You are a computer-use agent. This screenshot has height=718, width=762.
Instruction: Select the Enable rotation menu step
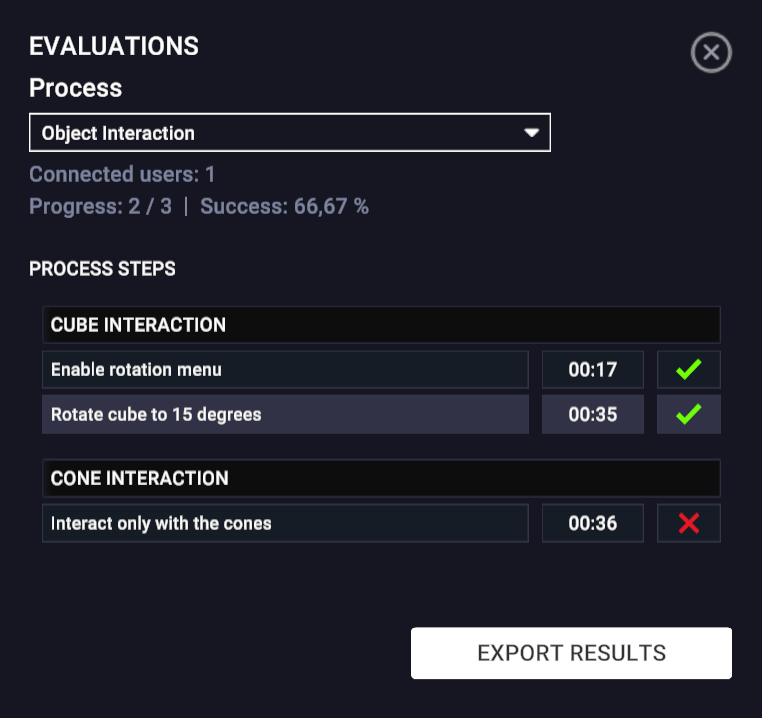[x=284, y=370]
